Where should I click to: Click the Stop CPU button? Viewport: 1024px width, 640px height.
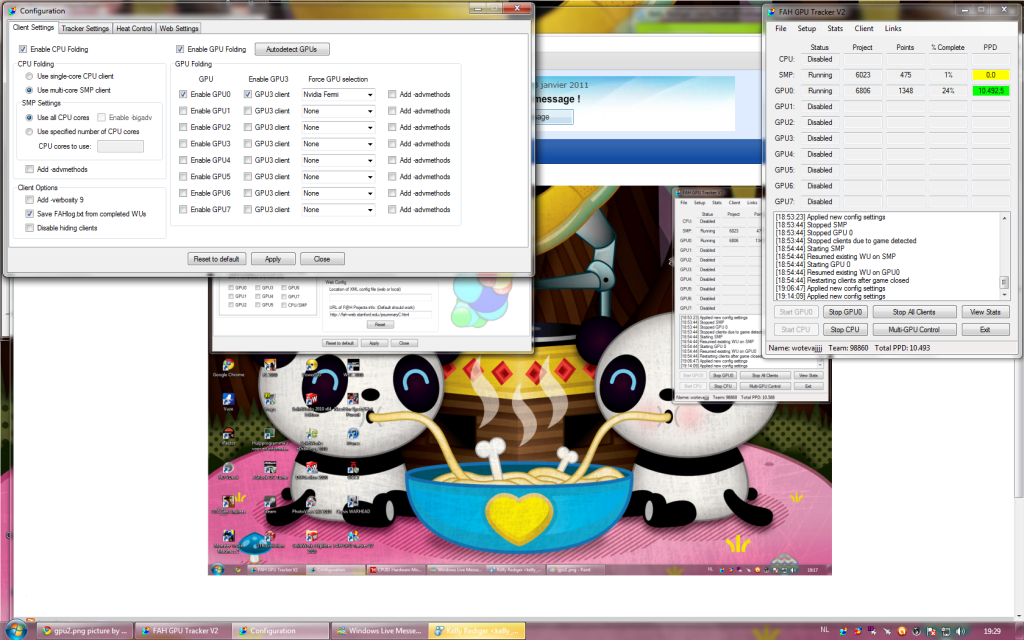845,330
